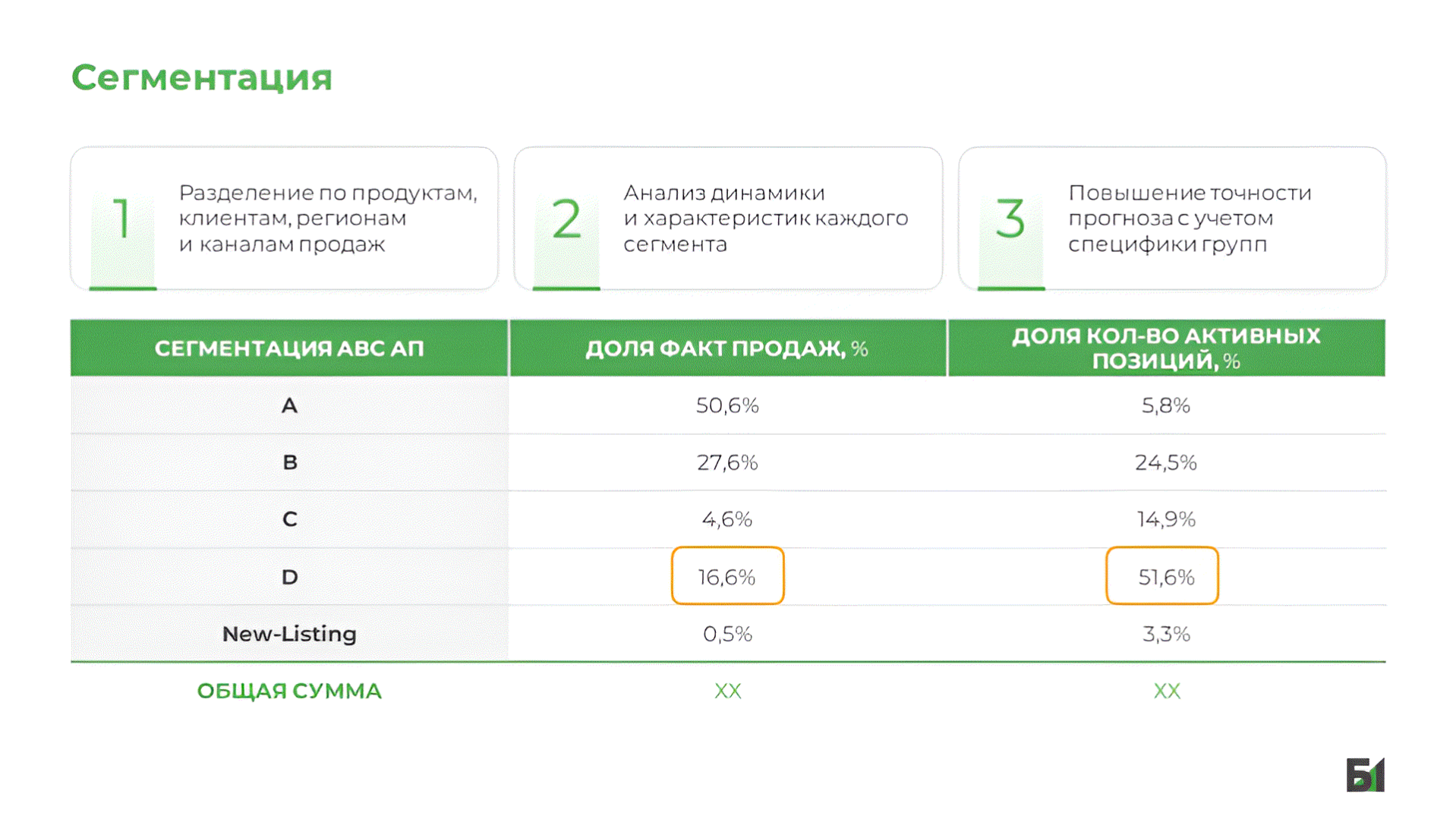This screenshot has height=819, width=1456.
Task: Click the green number 2 badge
Action: click(x=566, y=219)
